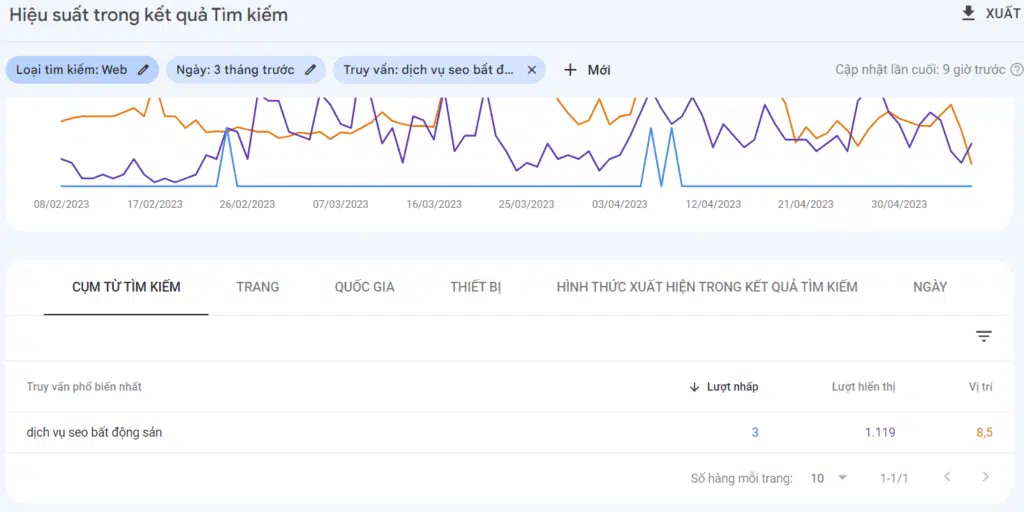The width and height of the screenshot is (1024, 512).
Task: Click the plus icon for new filter
Action: [x=570, y=70]
